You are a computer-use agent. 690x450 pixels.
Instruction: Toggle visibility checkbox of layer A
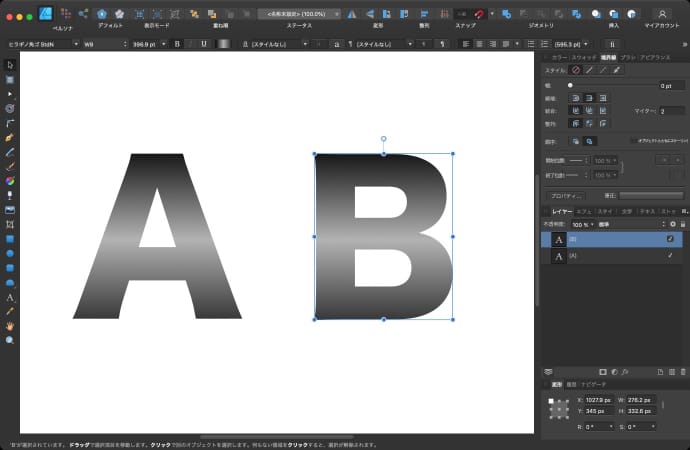670,257
